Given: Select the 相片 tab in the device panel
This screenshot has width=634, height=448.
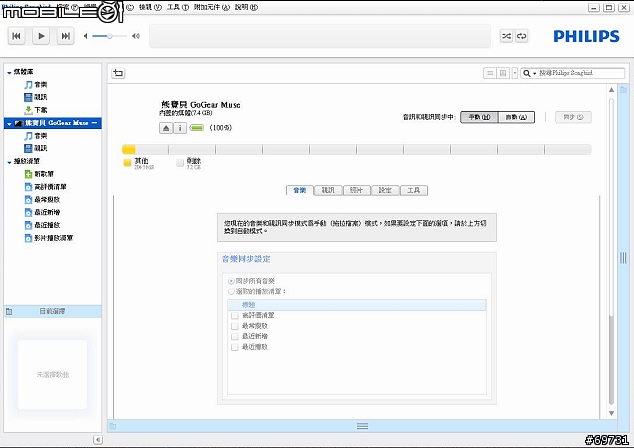Looking at the screenshot, I should click(x=357, y=190).
